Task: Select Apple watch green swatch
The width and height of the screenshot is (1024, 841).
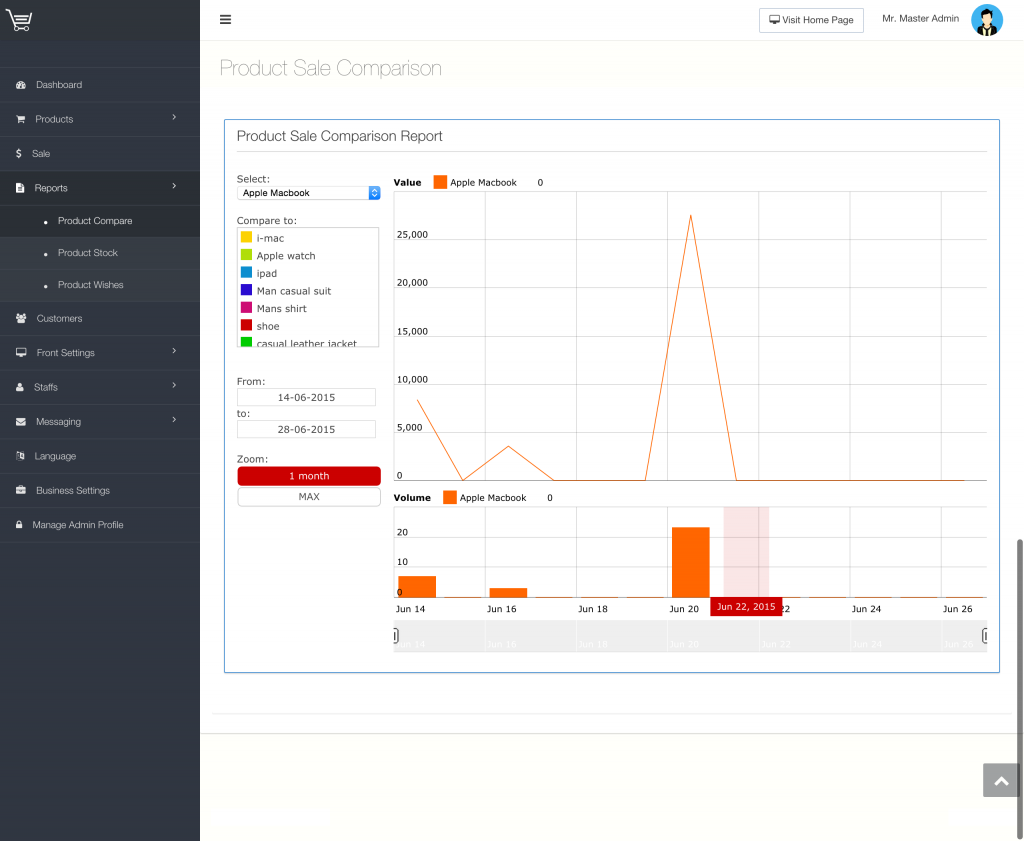Action: tap(246, 255)
